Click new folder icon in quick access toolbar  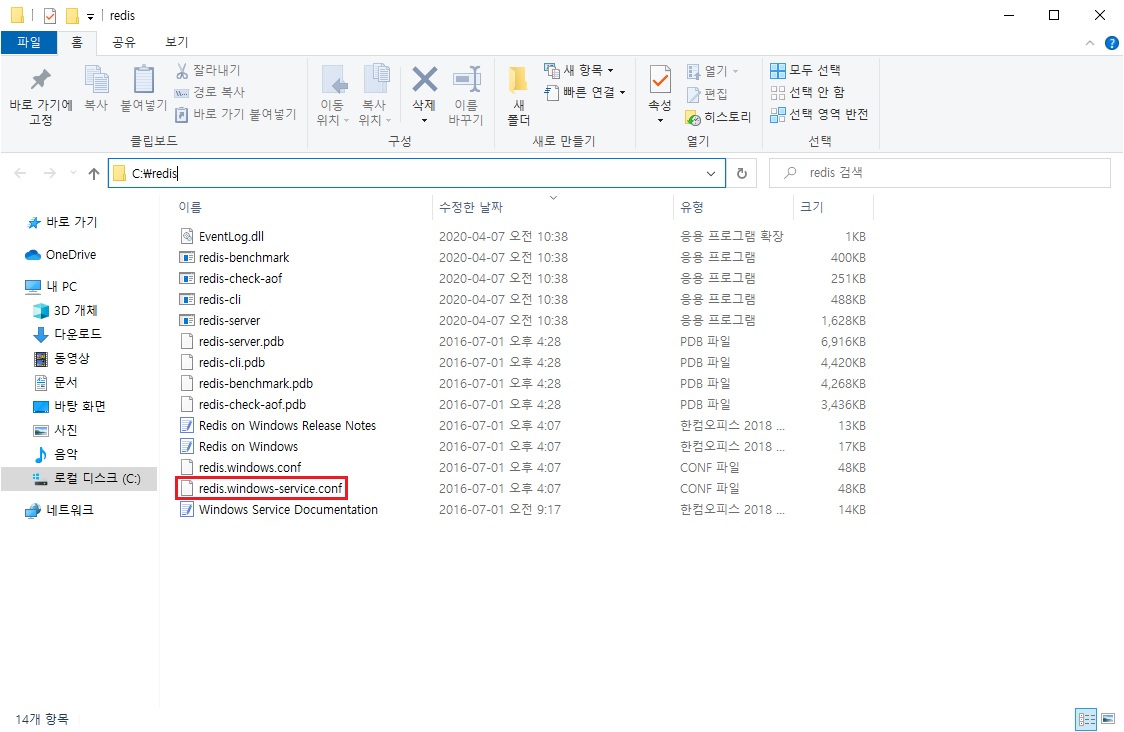72,15
